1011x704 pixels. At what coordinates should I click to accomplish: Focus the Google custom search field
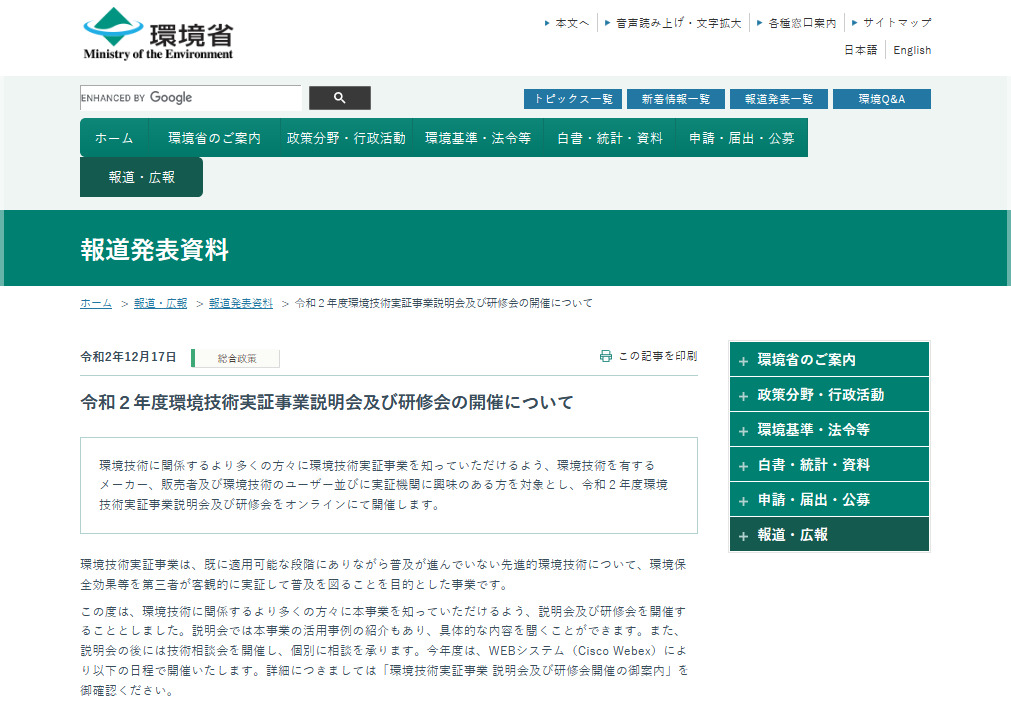[190, 98]
